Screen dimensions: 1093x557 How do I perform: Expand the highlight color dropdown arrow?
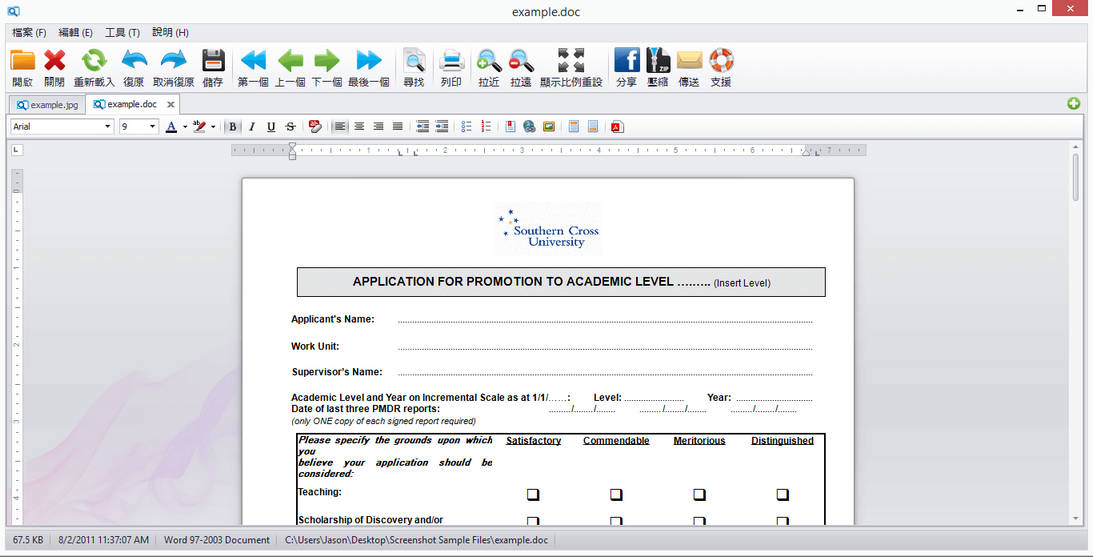pos(213,127)
